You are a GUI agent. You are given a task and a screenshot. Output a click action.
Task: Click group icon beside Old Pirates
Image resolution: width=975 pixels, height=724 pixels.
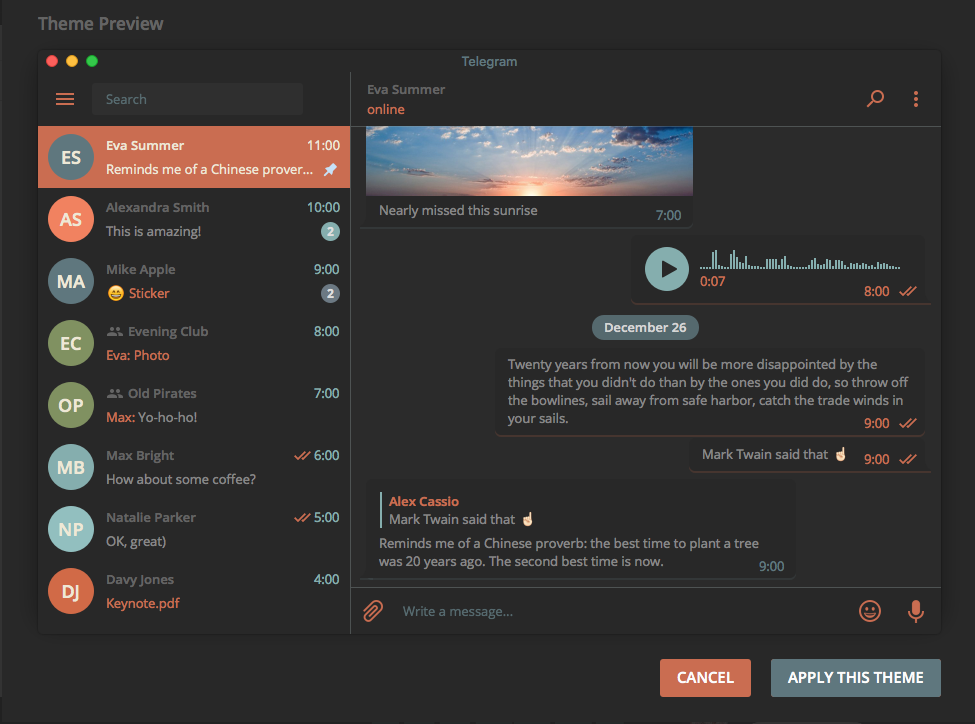point(114,393)
